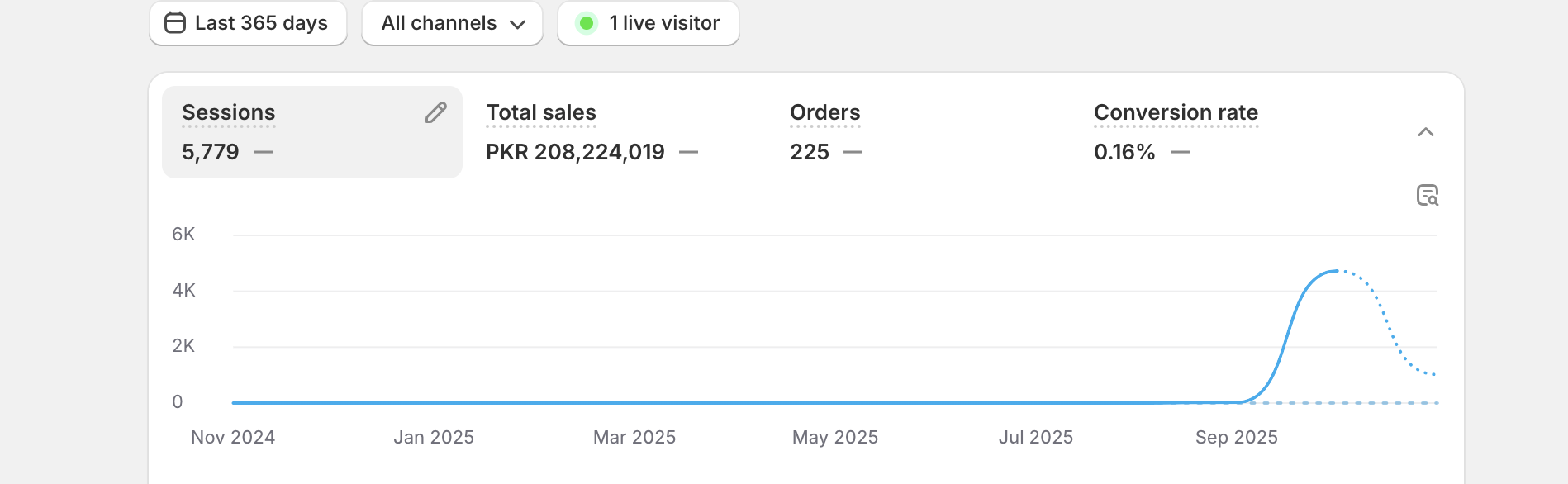The height and width of the screenshot is (484, 1568).
Task: Click the Sessions value 5,779
Action: tap(211, 153)
